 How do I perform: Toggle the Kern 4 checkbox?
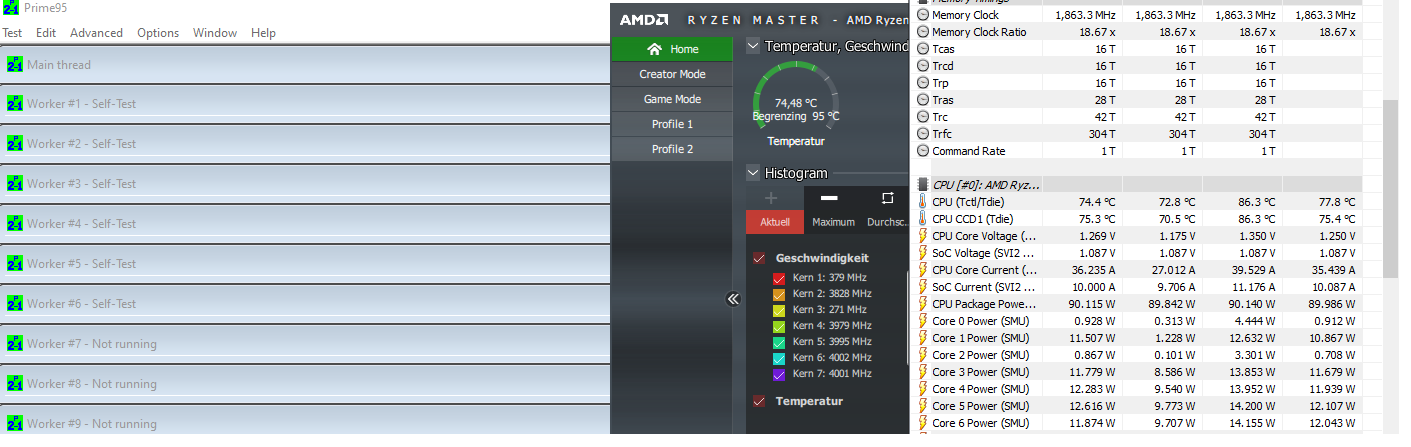pyautogui.click(x=779, y=326)
